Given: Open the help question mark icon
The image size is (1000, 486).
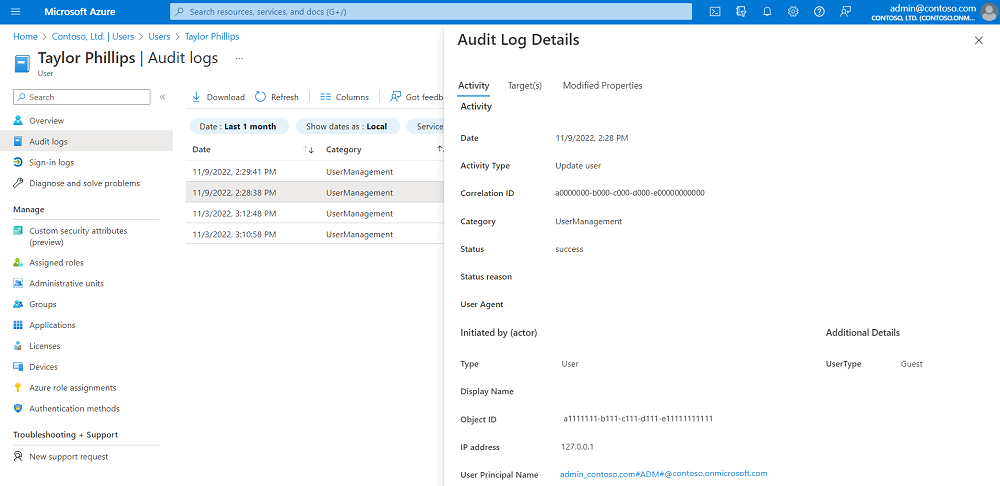Looking at the screenshot, I should (x=820, y=11).
